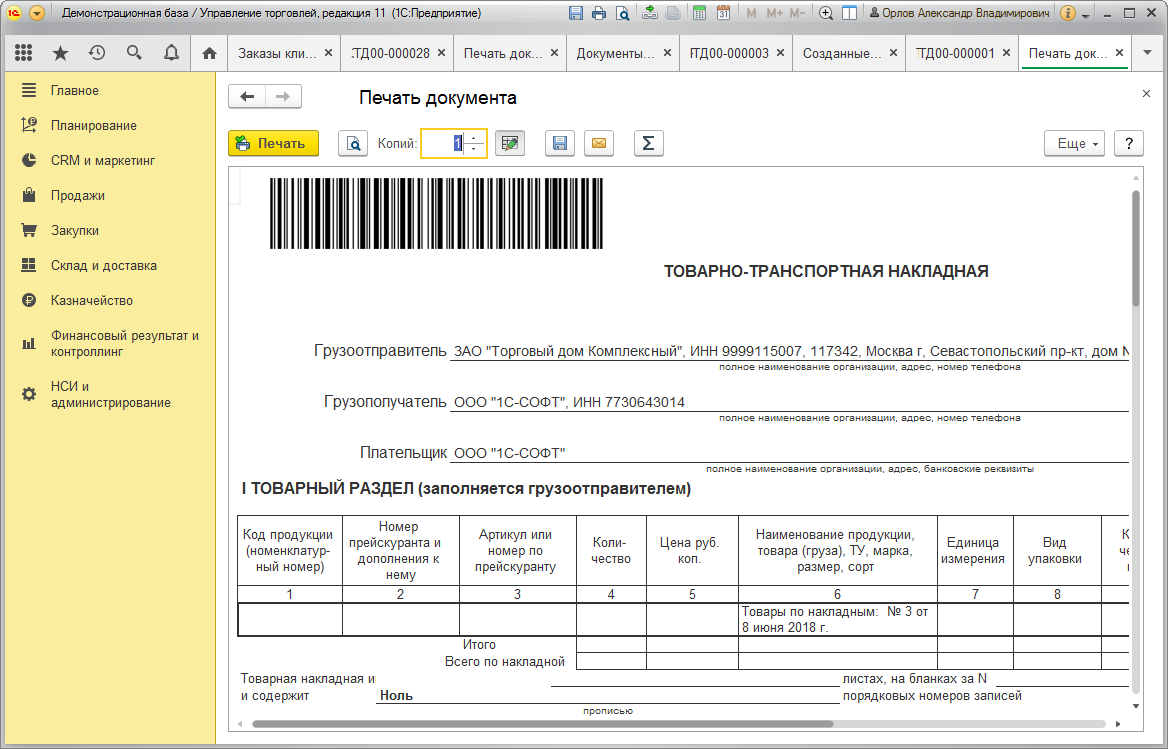Click the zoom magnifier icon in the title bar
Screen dimensions: 1168x749
(x=826, y=13)
